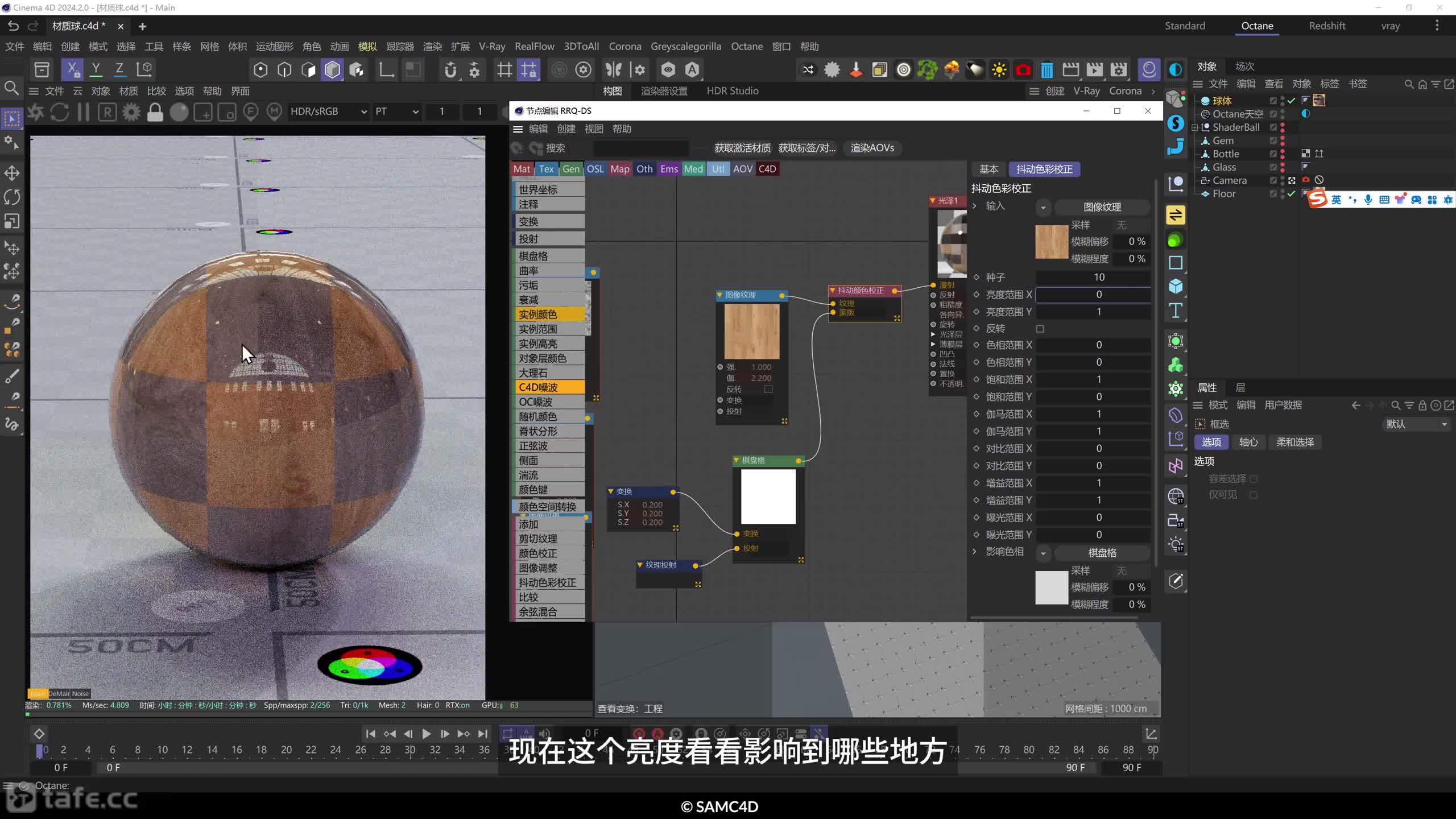The width and height of the screenshot is (1456, 819).
Task: Click the 获取激活材质 button
Action: [x=742, y=148]
